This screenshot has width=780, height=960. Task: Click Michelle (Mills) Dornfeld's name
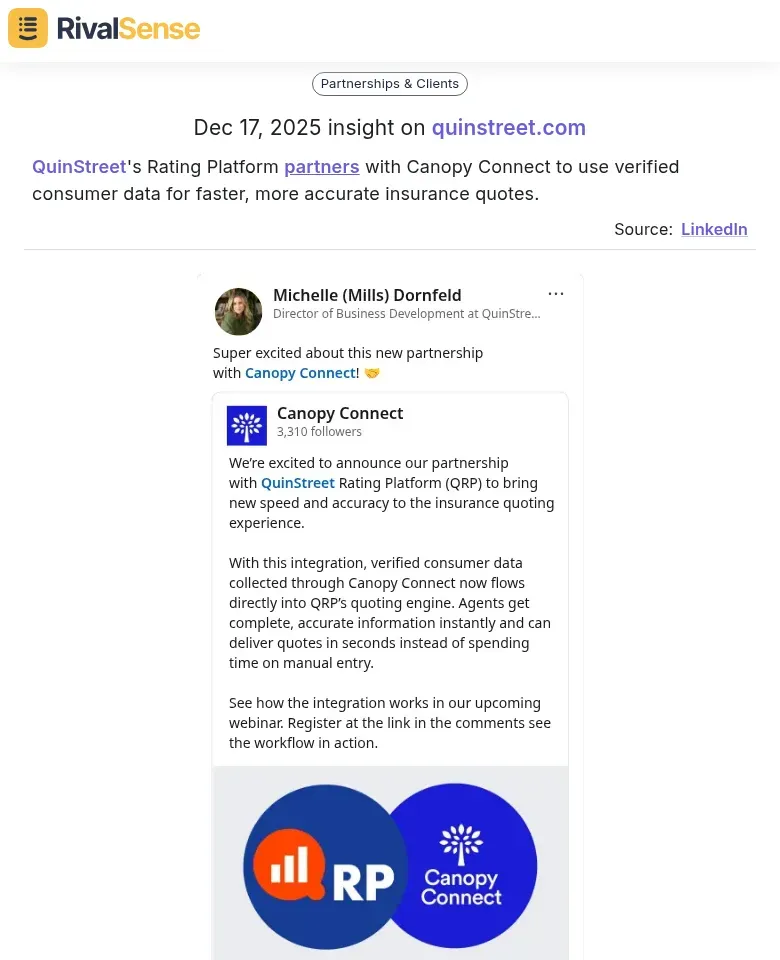[367, 295]
